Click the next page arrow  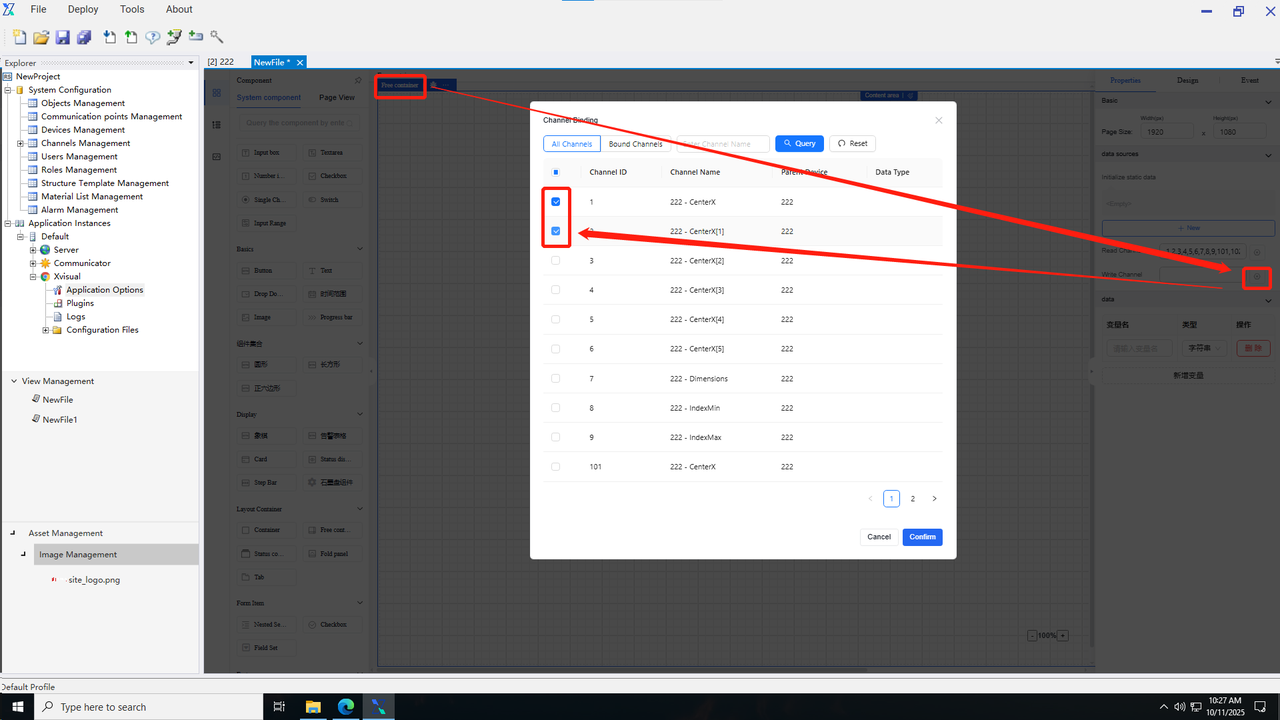(x=935, y=499)
